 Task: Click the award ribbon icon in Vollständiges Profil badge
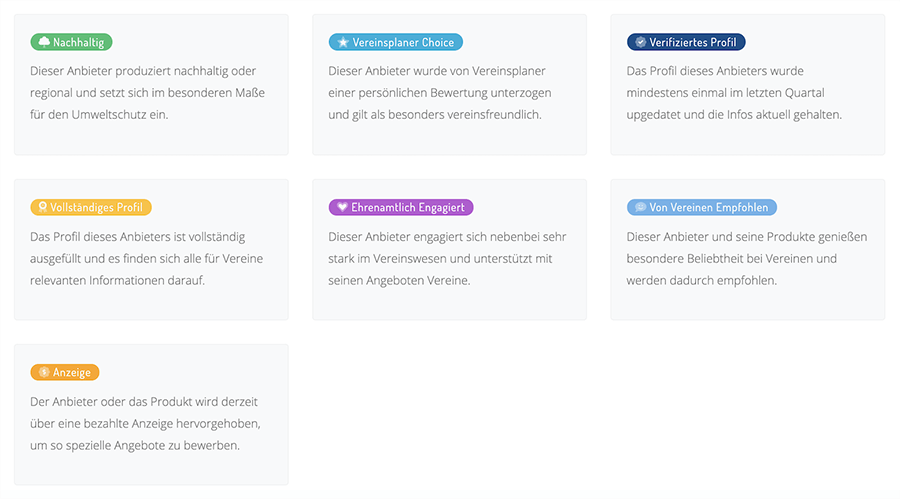click(x=42, y=208)
